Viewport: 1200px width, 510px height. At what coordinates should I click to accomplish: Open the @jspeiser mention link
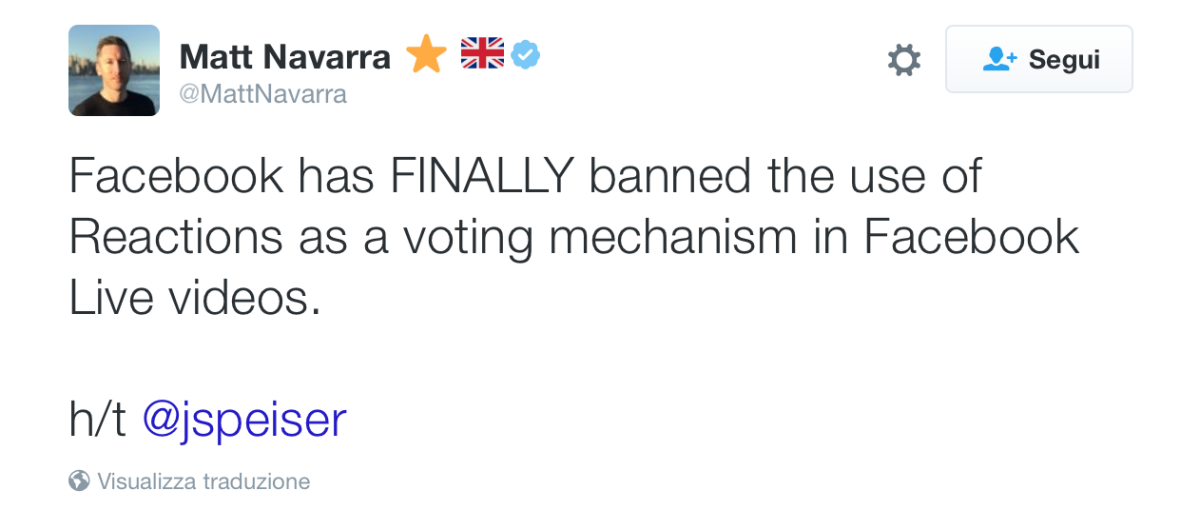click(244, 420)
